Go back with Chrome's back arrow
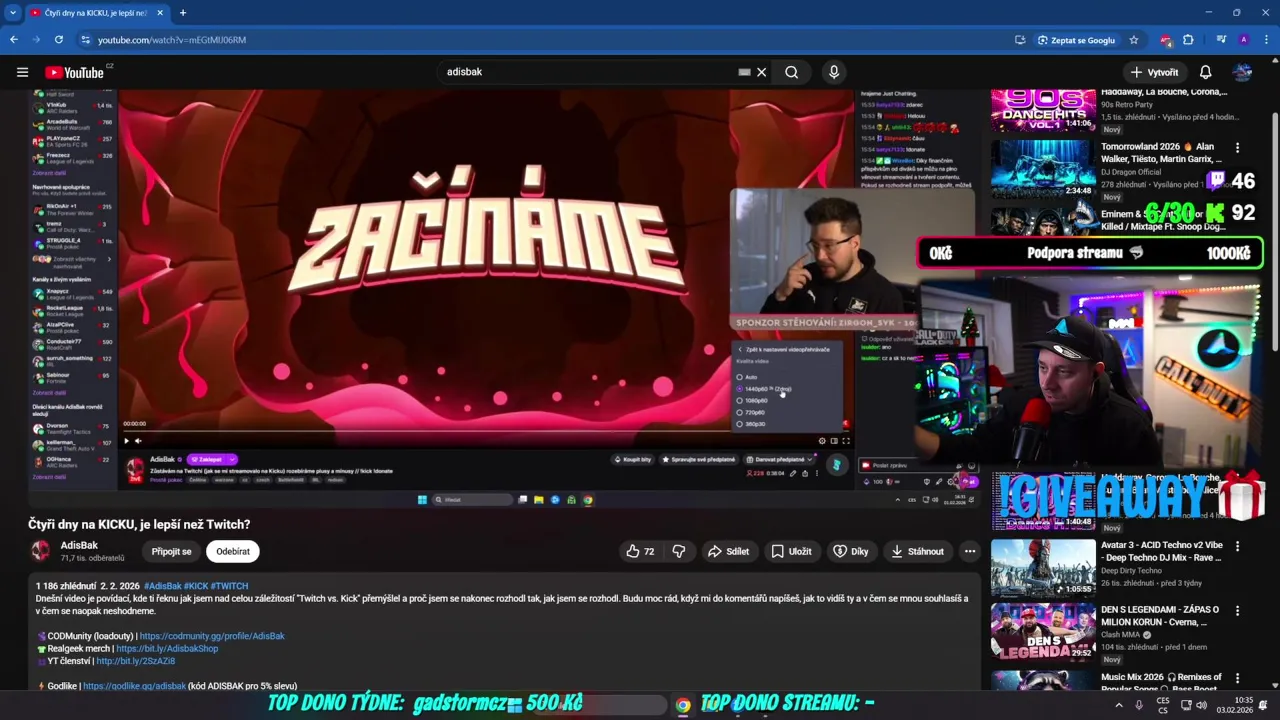 coord(14,40)
